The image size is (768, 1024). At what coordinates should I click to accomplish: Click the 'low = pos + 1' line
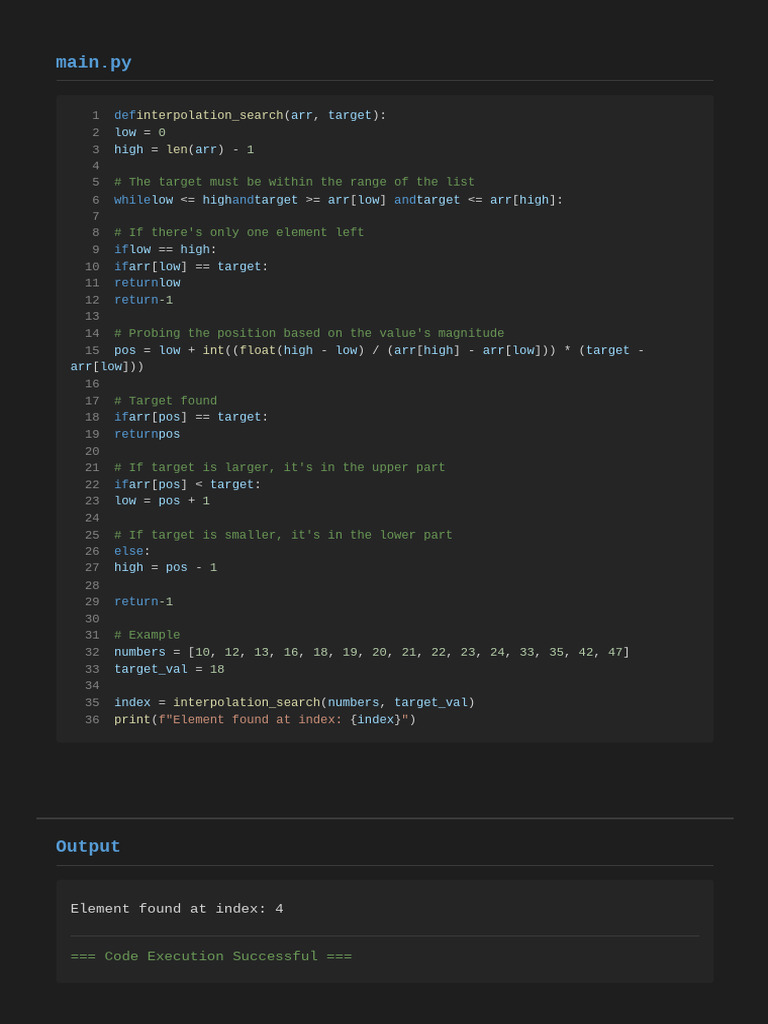click(162, 501)
